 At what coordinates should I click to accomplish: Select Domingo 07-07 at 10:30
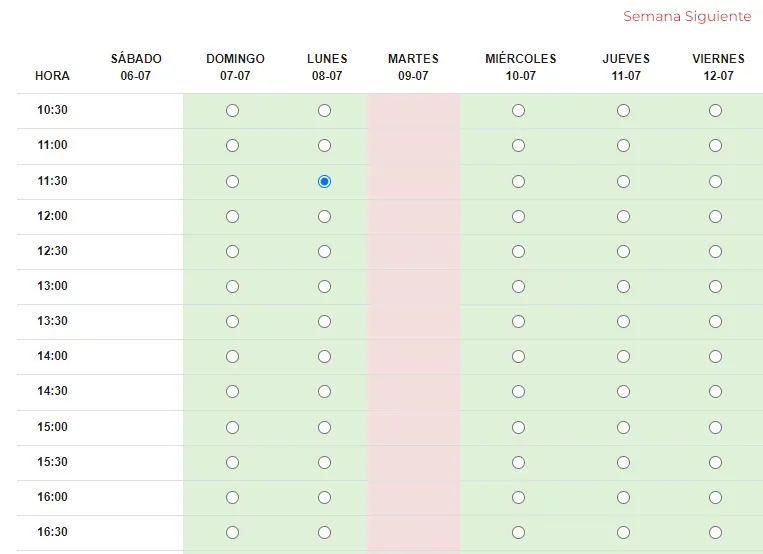coord(232,111)
